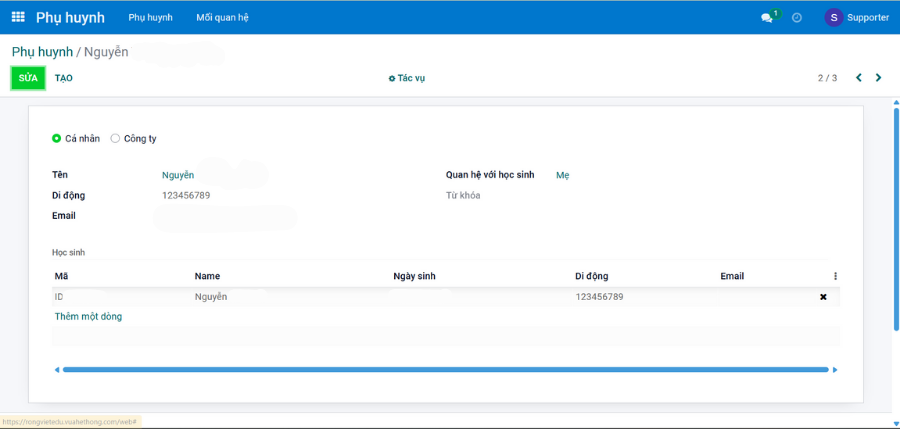The width and height of the screenshot is (900, 429).
Task: Open the chat messages icon
Action: [x=767, y=18]
